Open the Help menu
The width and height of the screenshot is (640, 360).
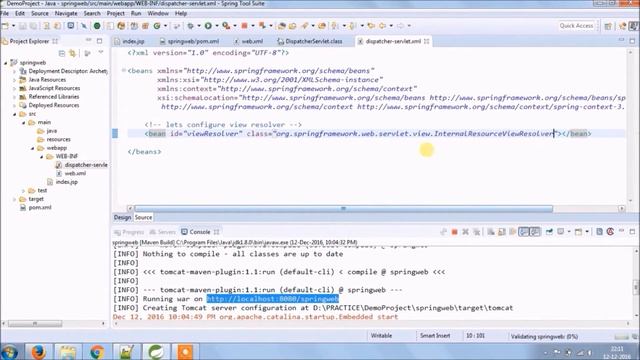pyautogui.click(x=180, y=13)
